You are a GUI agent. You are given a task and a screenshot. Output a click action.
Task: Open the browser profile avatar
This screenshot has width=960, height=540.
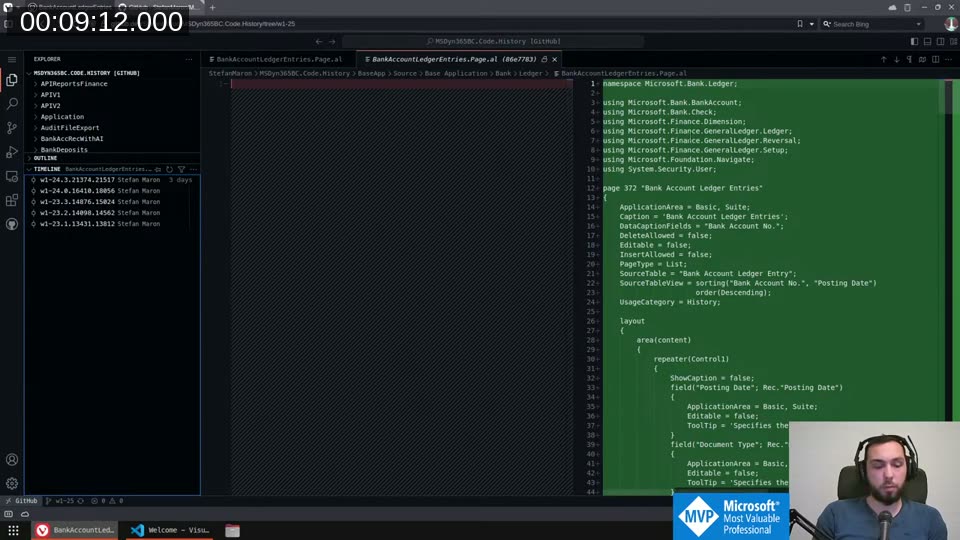pos(951,24)
